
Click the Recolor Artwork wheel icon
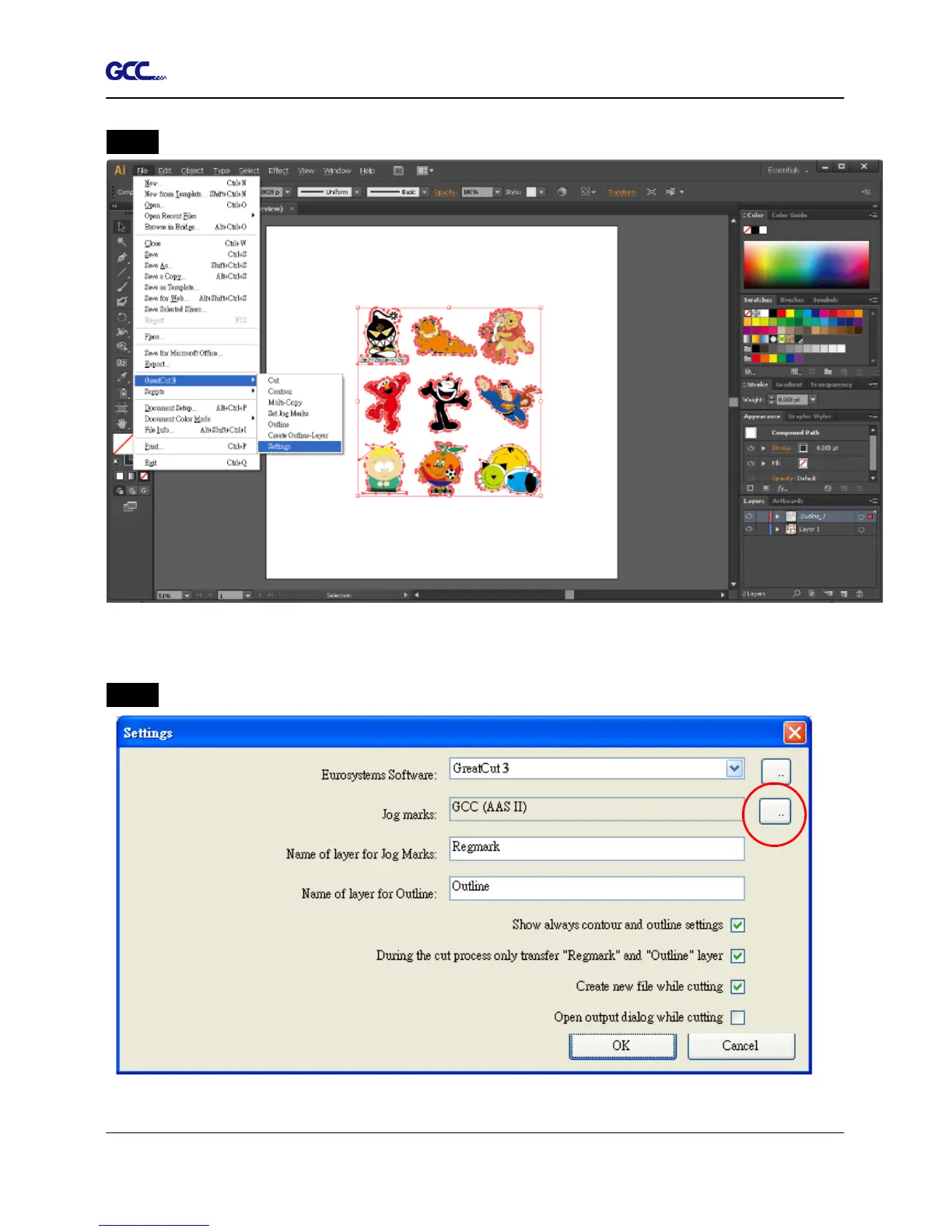[562, 191]
